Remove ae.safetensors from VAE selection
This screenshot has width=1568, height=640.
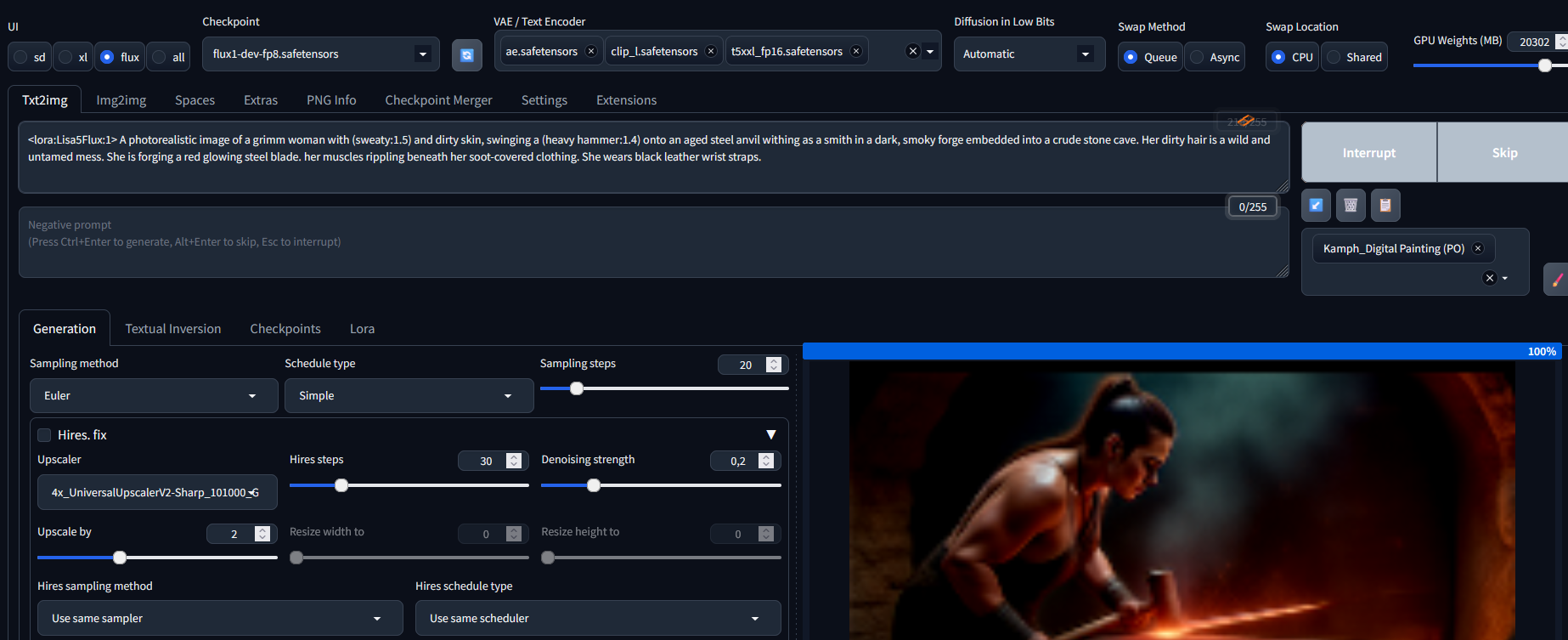click(x=591, y=52)
